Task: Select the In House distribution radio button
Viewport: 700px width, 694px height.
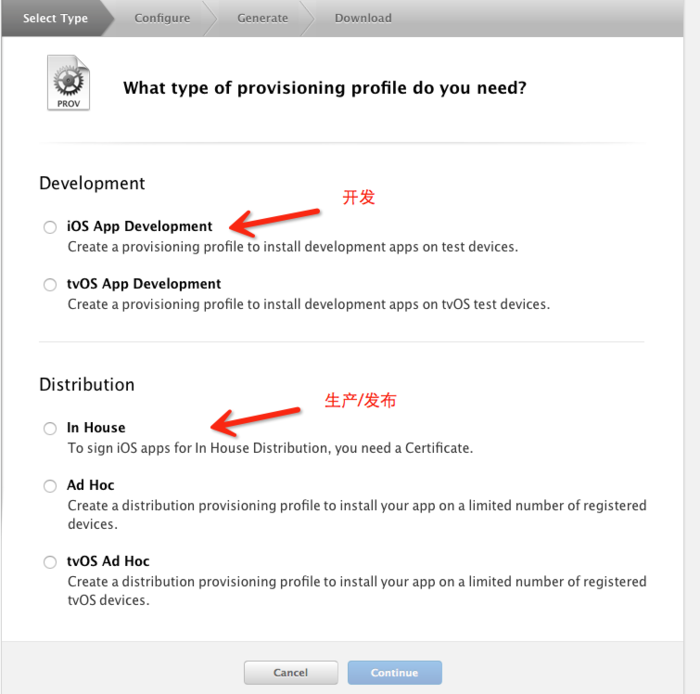Action: 50,428
